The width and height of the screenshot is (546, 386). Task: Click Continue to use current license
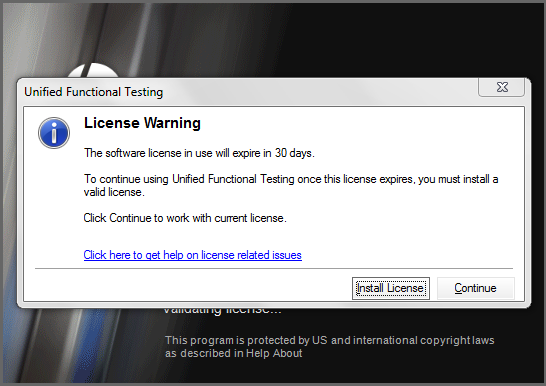pos(476,288)
